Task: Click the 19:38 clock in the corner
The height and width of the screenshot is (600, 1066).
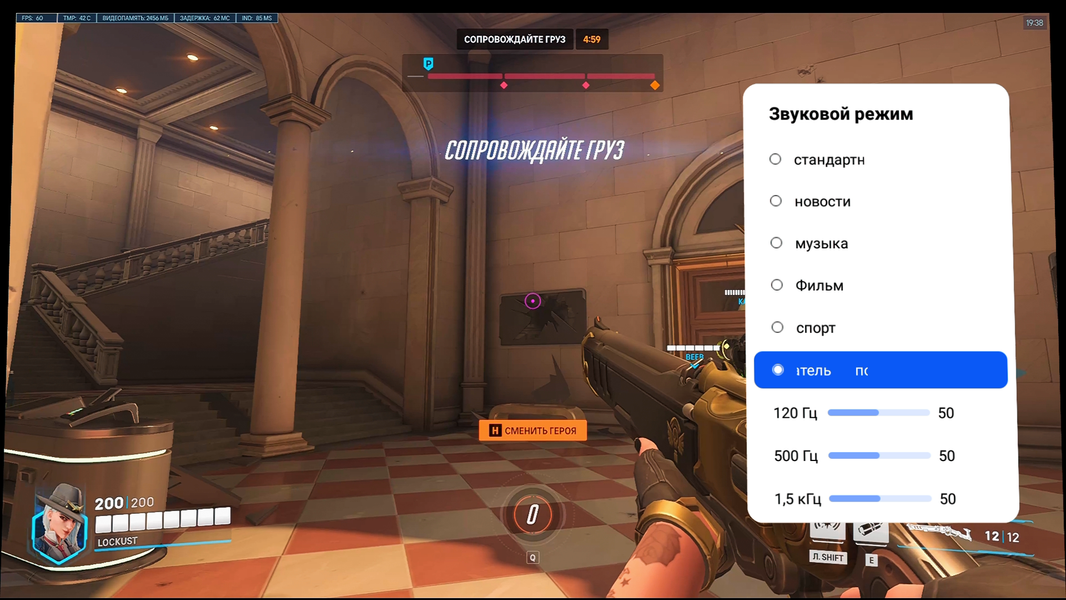Action: 1035,22
